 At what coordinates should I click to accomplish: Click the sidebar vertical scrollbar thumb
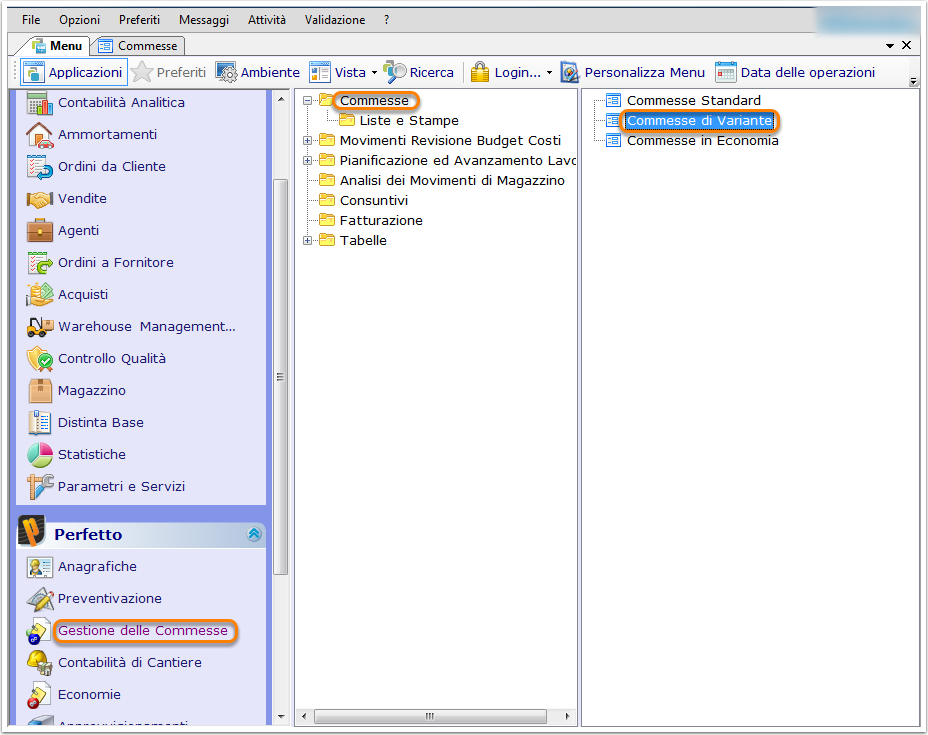[281, 376]
